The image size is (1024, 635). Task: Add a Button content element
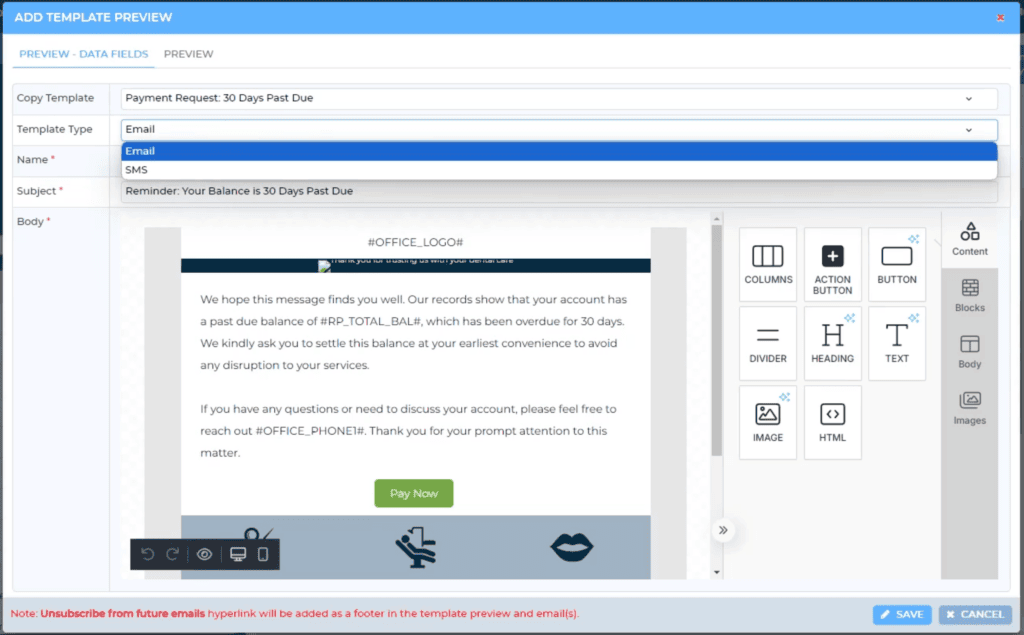tap(897, 264)
